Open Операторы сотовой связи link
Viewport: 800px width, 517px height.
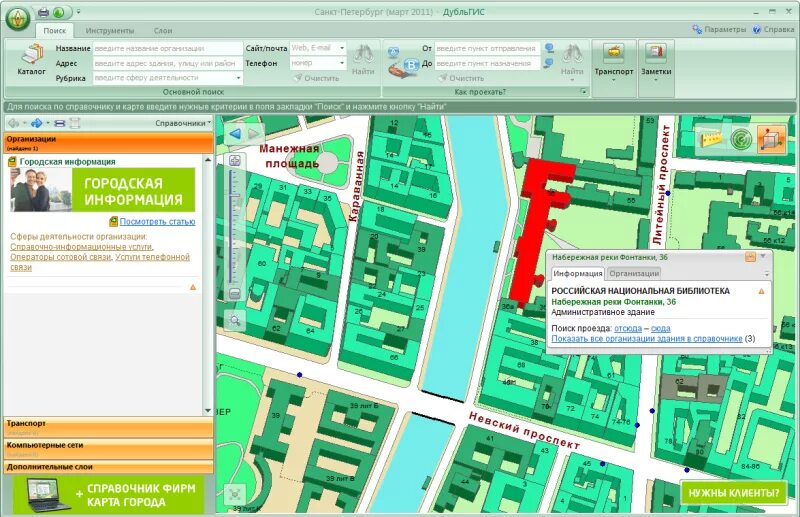coord(61,257)
